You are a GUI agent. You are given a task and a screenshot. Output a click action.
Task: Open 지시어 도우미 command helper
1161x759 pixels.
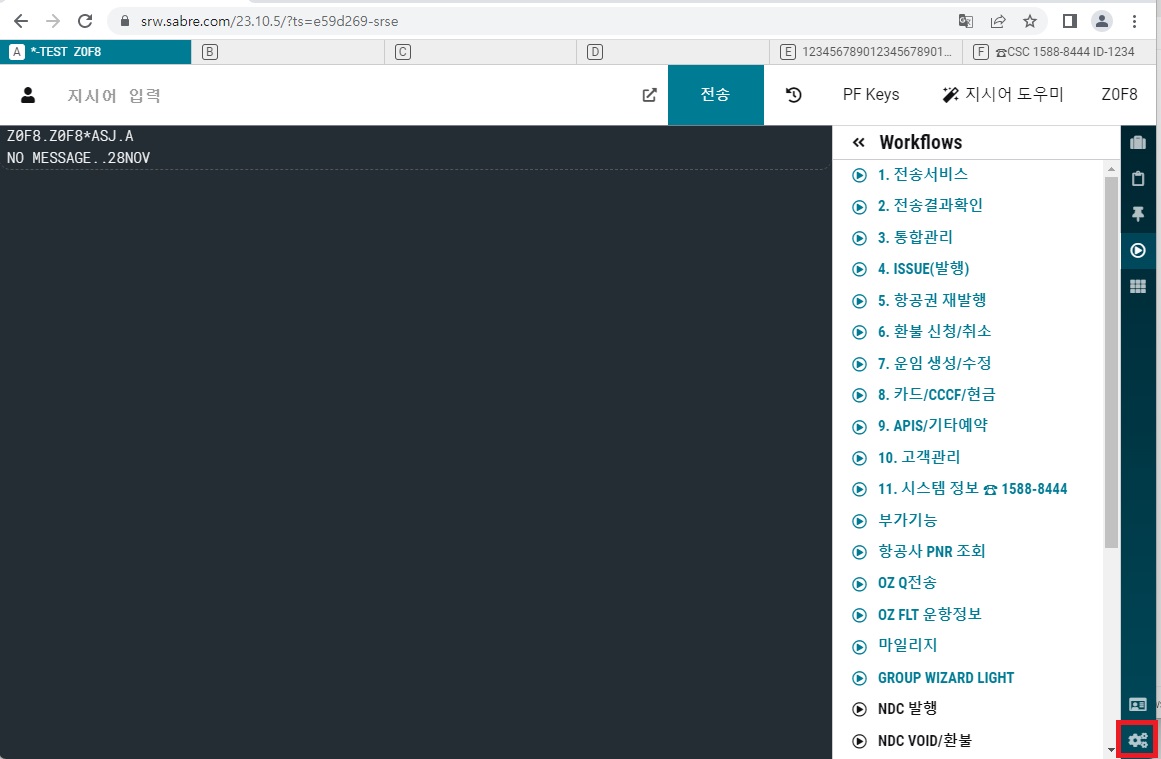coord(1003,95)
